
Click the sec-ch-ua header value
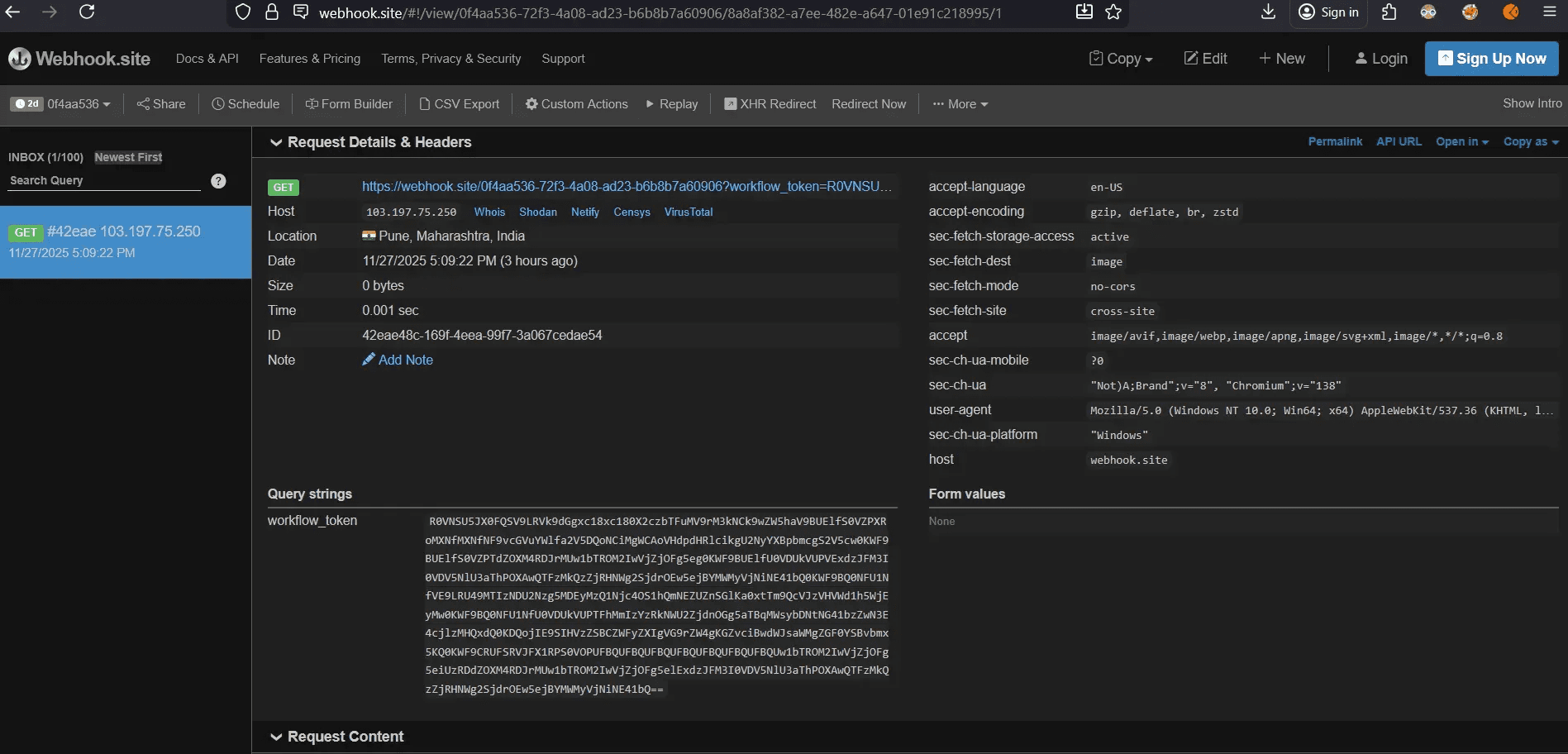point(1215,385)
